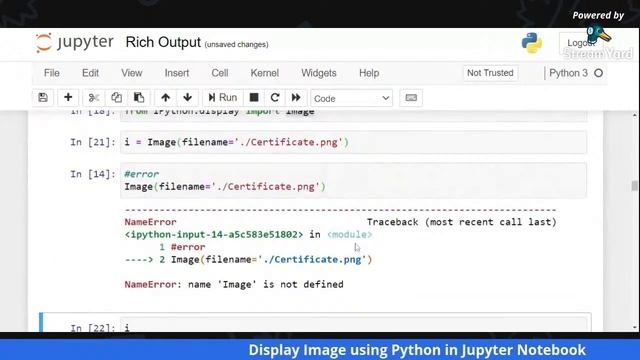Move selected cell down arrow
The height and width of the screenshot is (360, 640).
click(x=187, y=98)
